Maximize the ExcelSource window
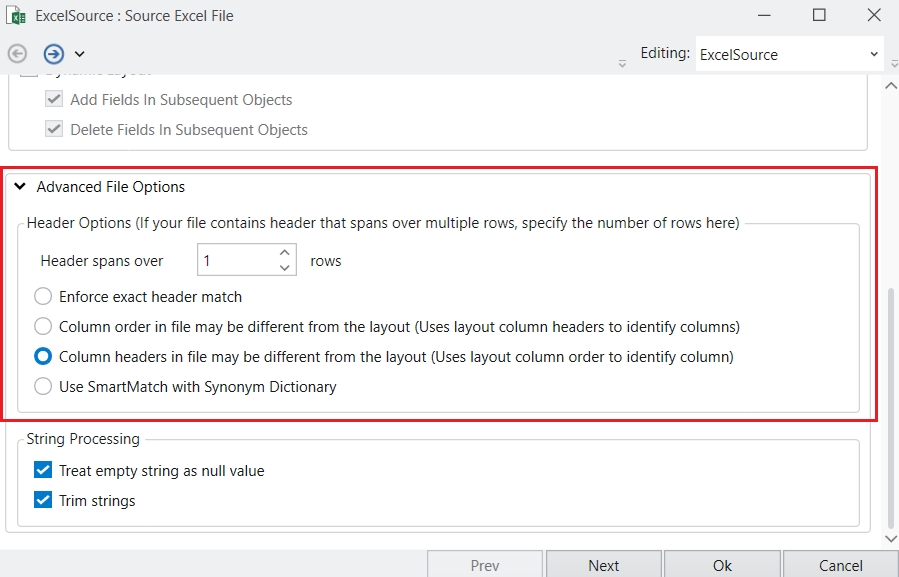Screen dimensions: 899x577 point(819,16)
